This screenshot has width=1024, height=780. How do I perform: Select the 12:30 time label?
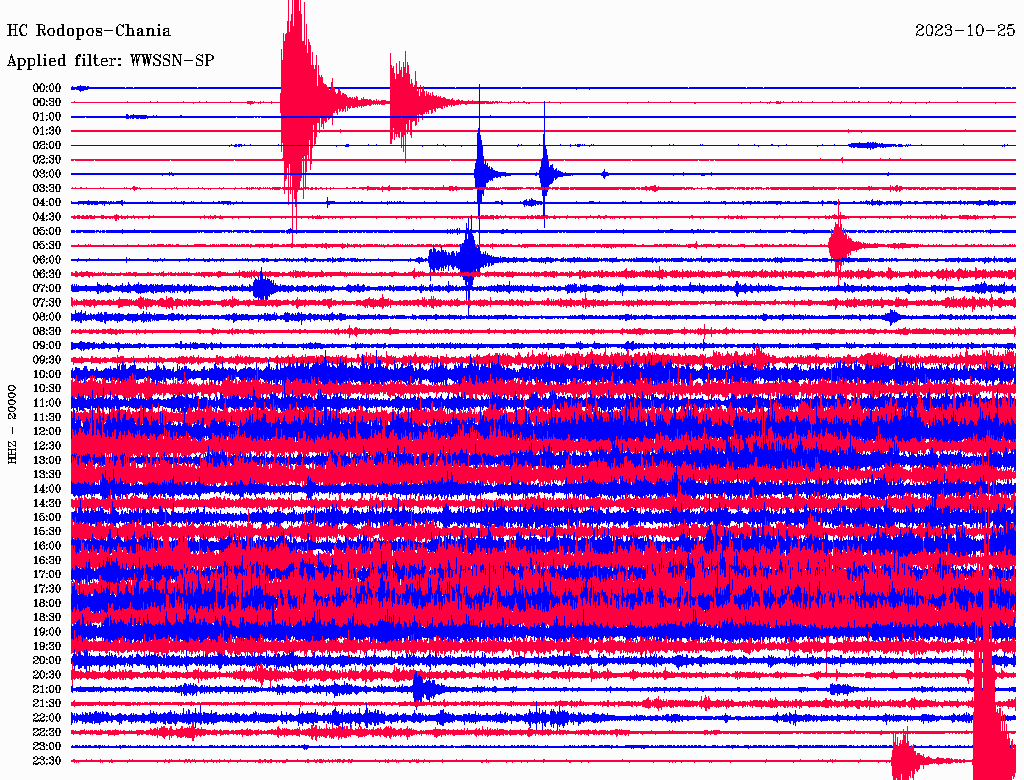coord(47,446)
